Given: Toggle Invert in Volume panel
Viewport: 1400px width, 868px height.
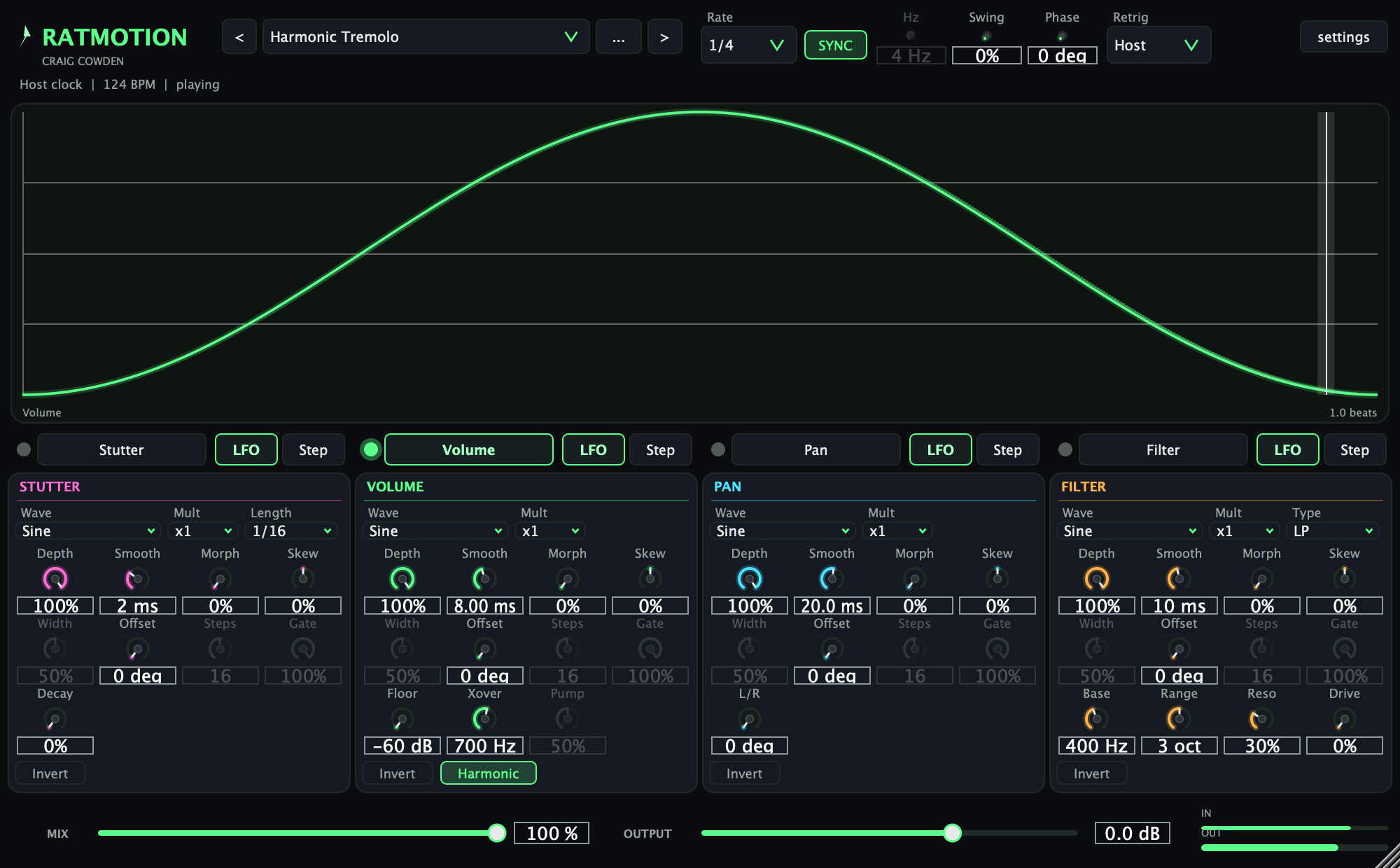Looking at the screenshot, I should click(398, 773).
